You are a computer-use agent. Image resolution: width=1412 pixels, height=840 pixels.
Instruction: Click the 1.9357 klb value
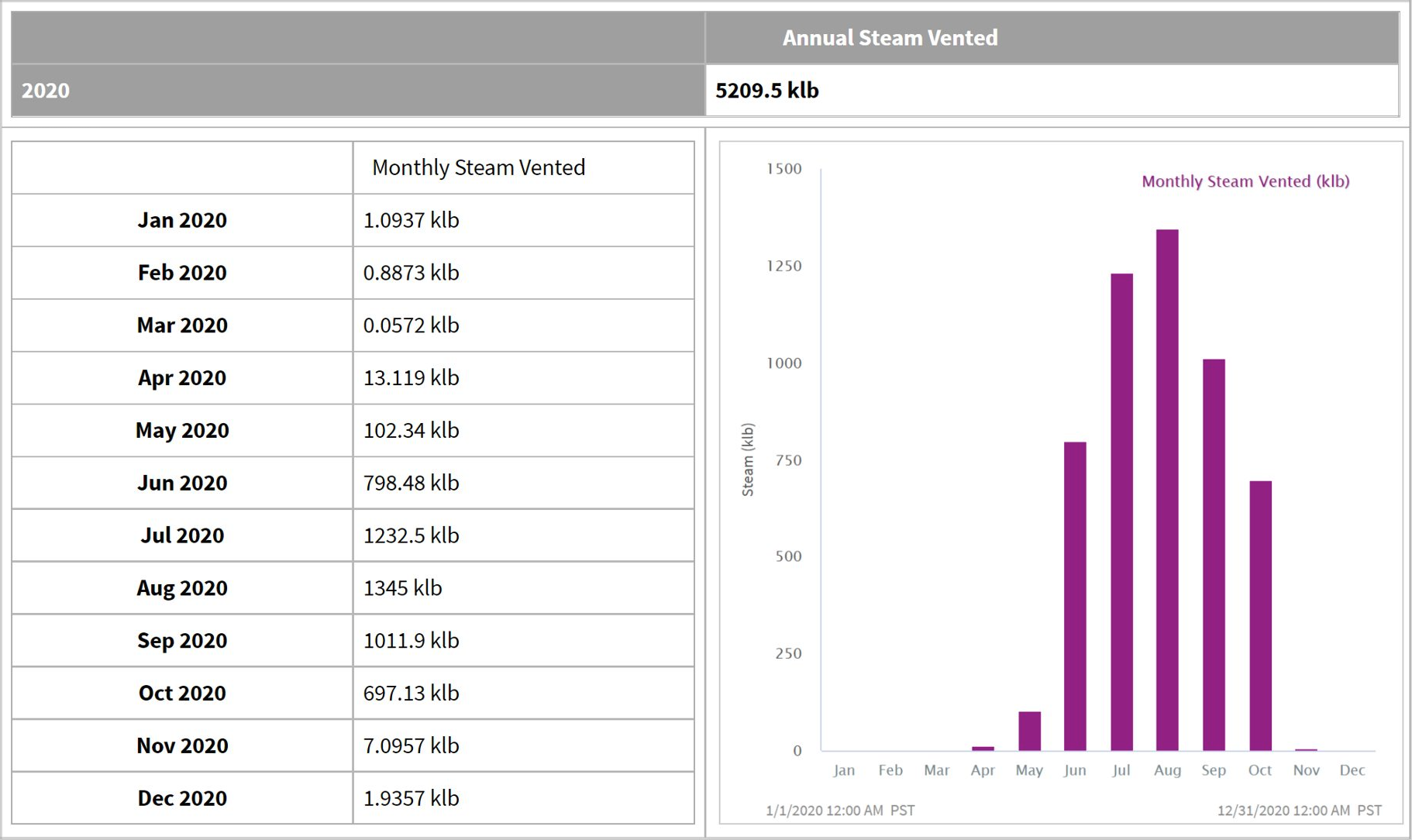tap(411, 798)
